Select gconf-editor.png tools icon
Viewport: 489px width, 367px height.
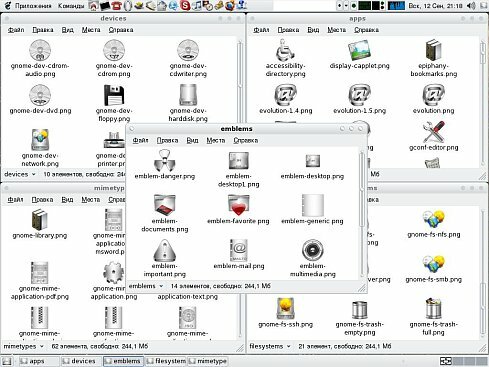coord(433,132)
